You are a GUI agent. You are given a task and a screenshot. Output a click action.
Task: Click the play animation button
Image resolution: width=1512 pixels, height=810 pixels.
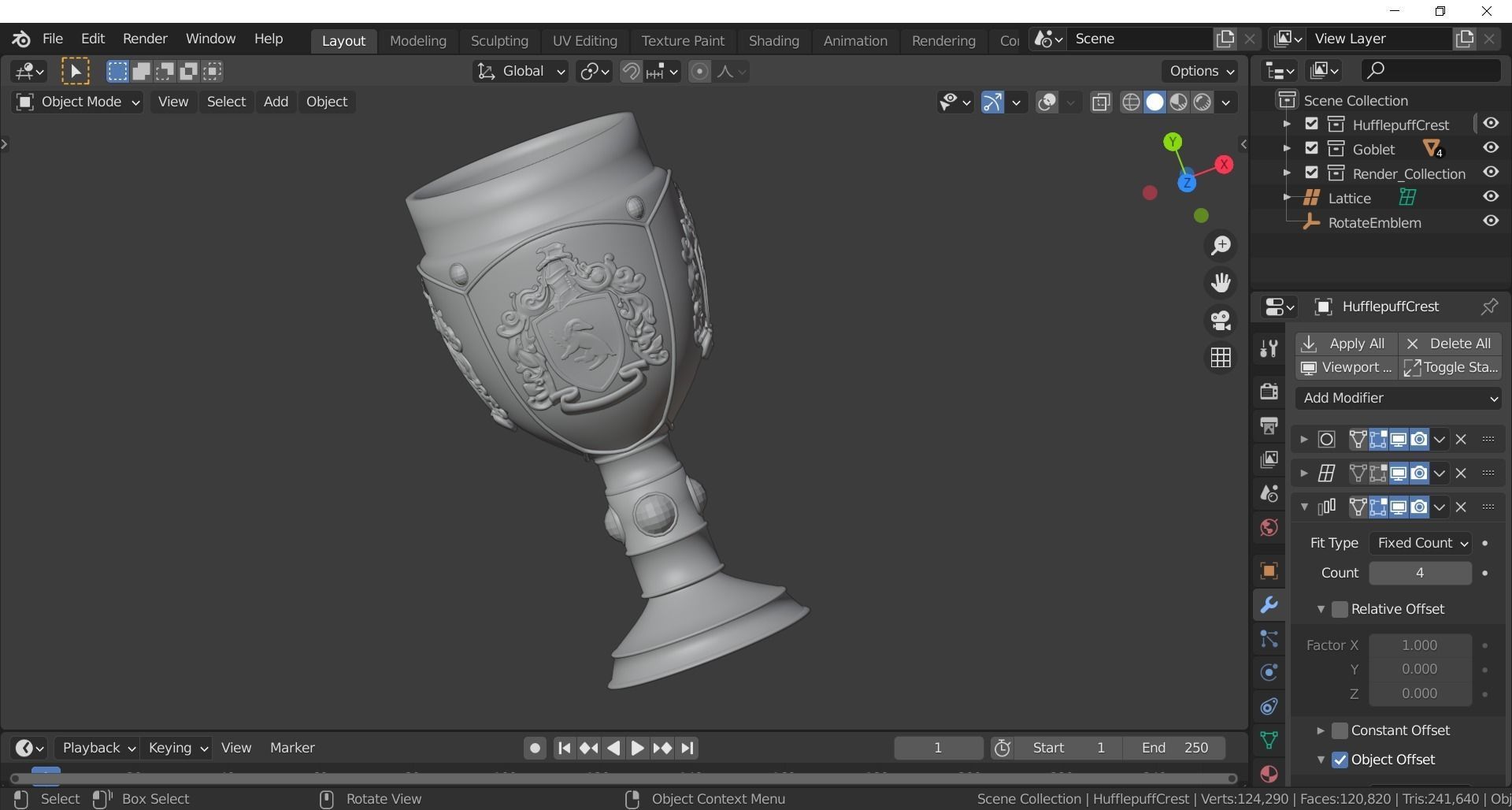[x=637, y=748]
